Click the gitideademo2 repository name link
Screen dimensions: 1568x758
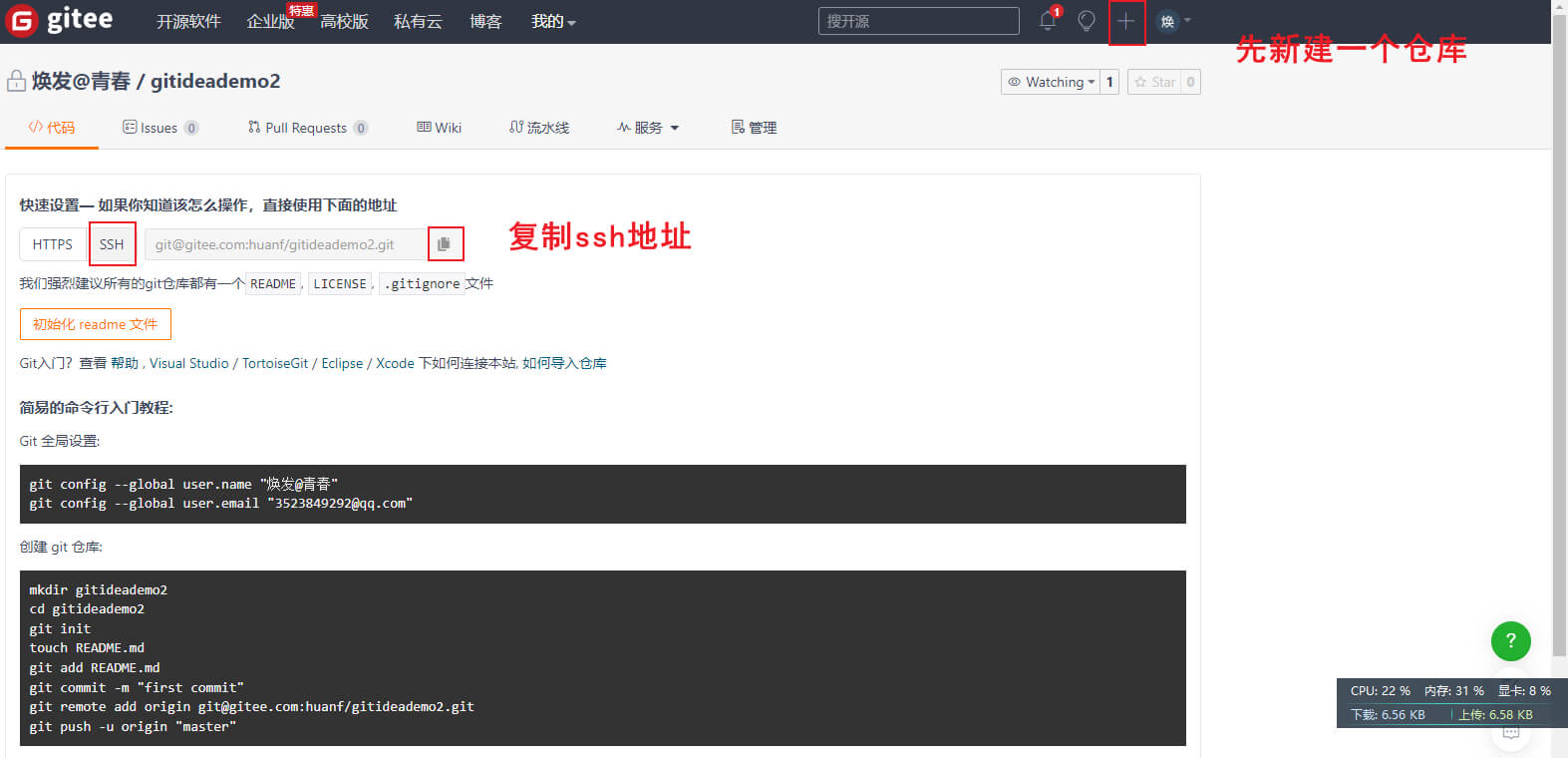pyautogui.click(x=215, y=81)
